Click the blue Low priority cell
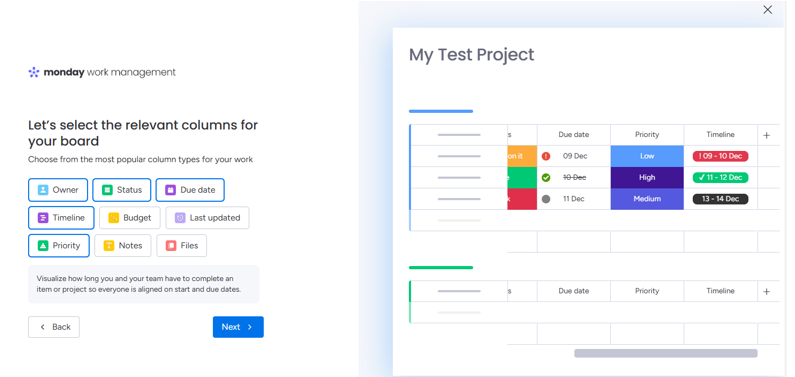 pos(647,156)
